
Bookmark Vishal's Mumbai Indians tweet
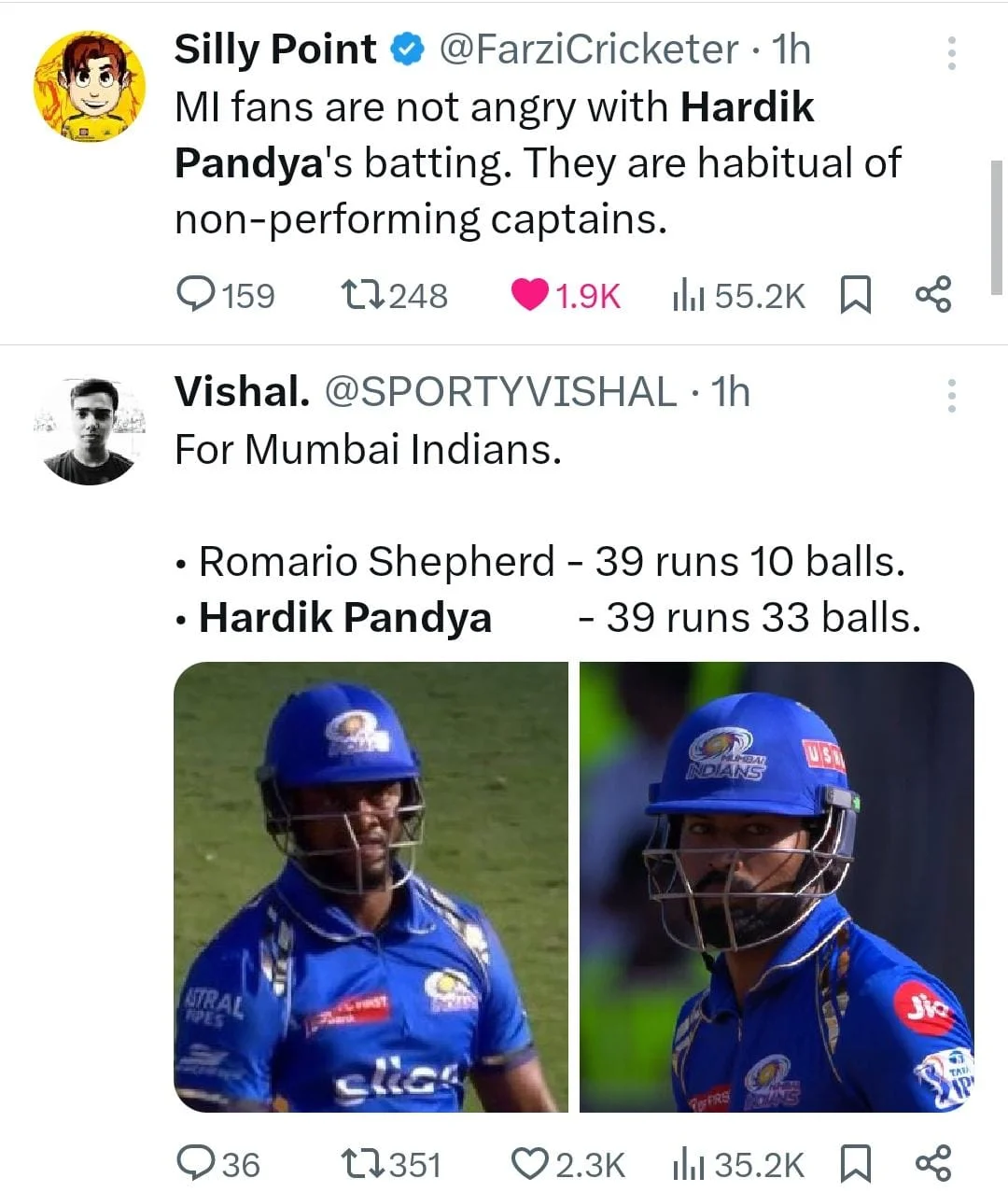(x=856, y=1163)
